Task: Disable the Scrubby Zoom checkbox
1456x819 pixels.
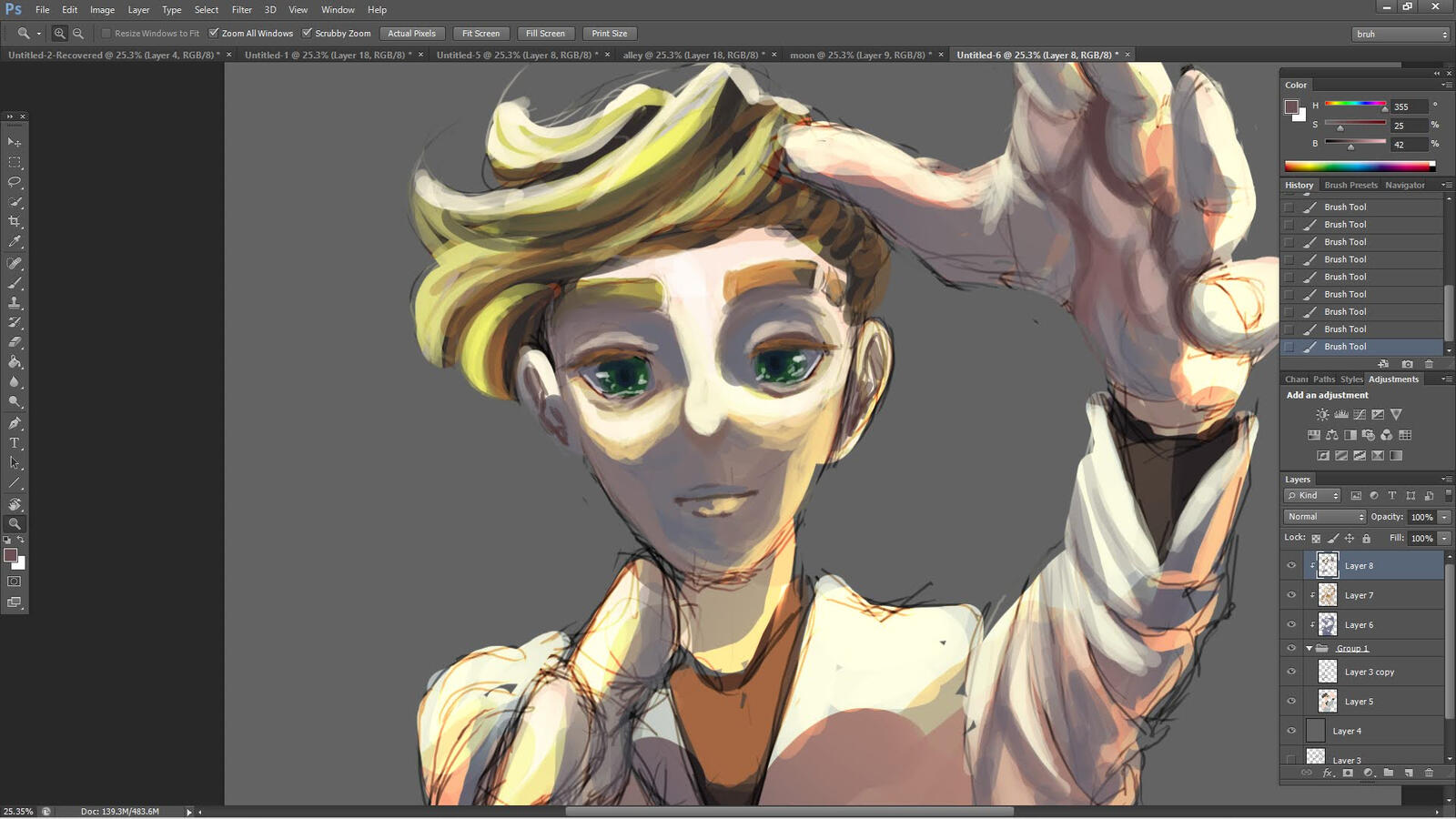Action: (308, 34)
